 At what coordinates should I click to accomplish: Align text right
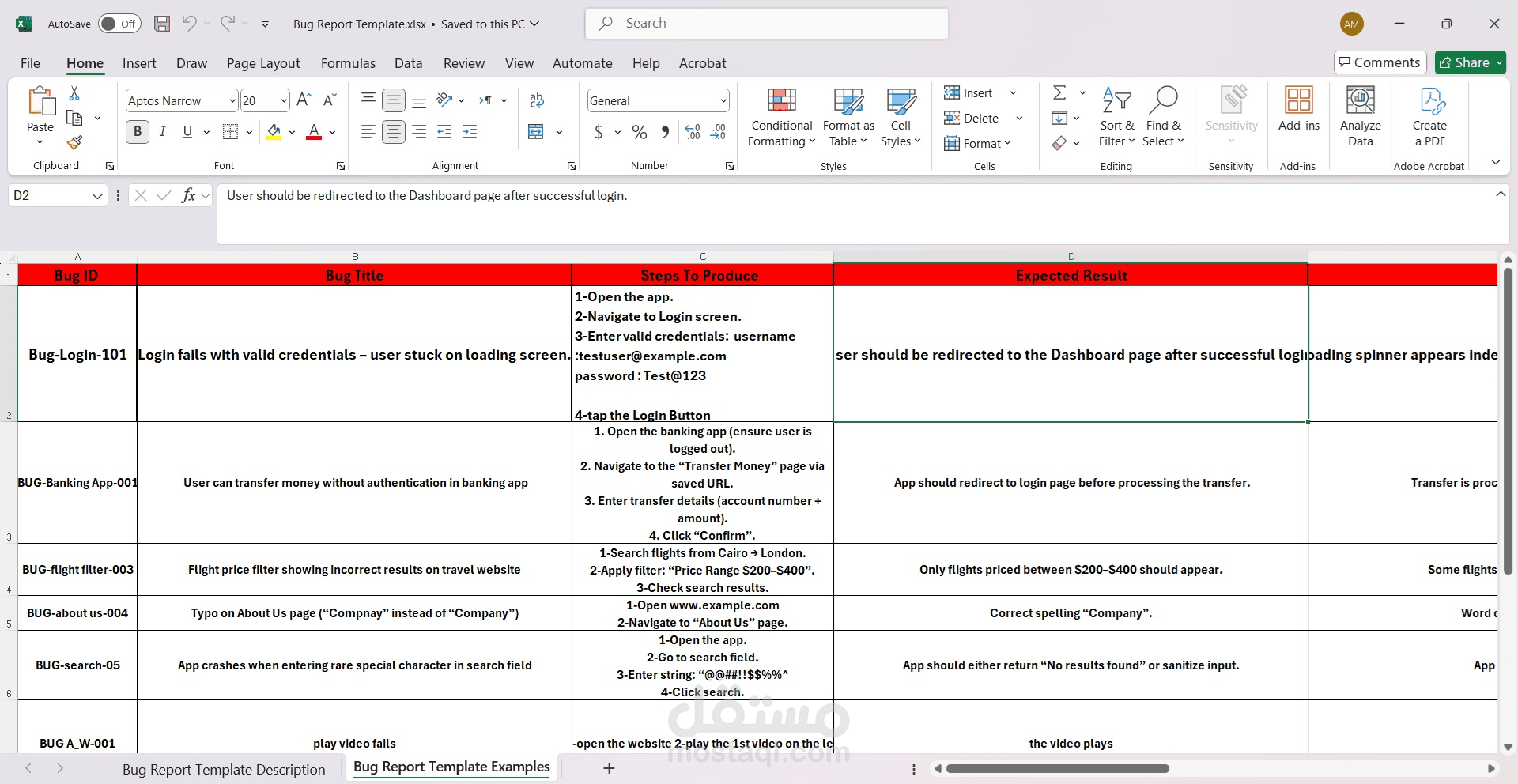[419, 132]
